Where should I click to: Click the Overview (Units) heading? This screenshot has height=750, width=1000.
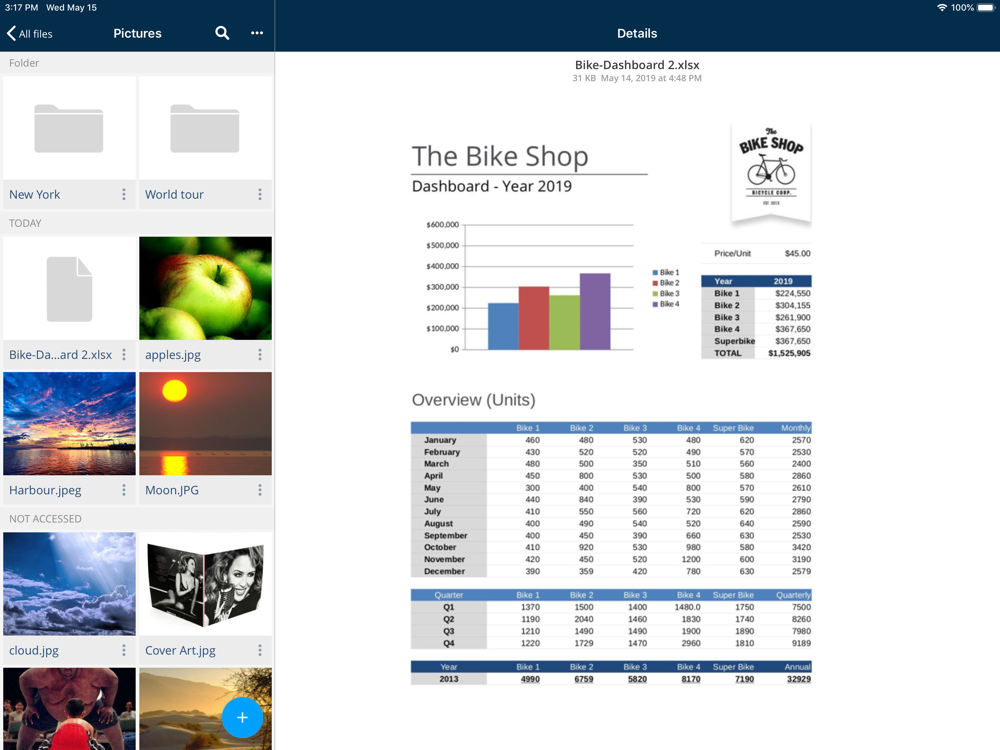pyautogui.click(x=473, y=400)
